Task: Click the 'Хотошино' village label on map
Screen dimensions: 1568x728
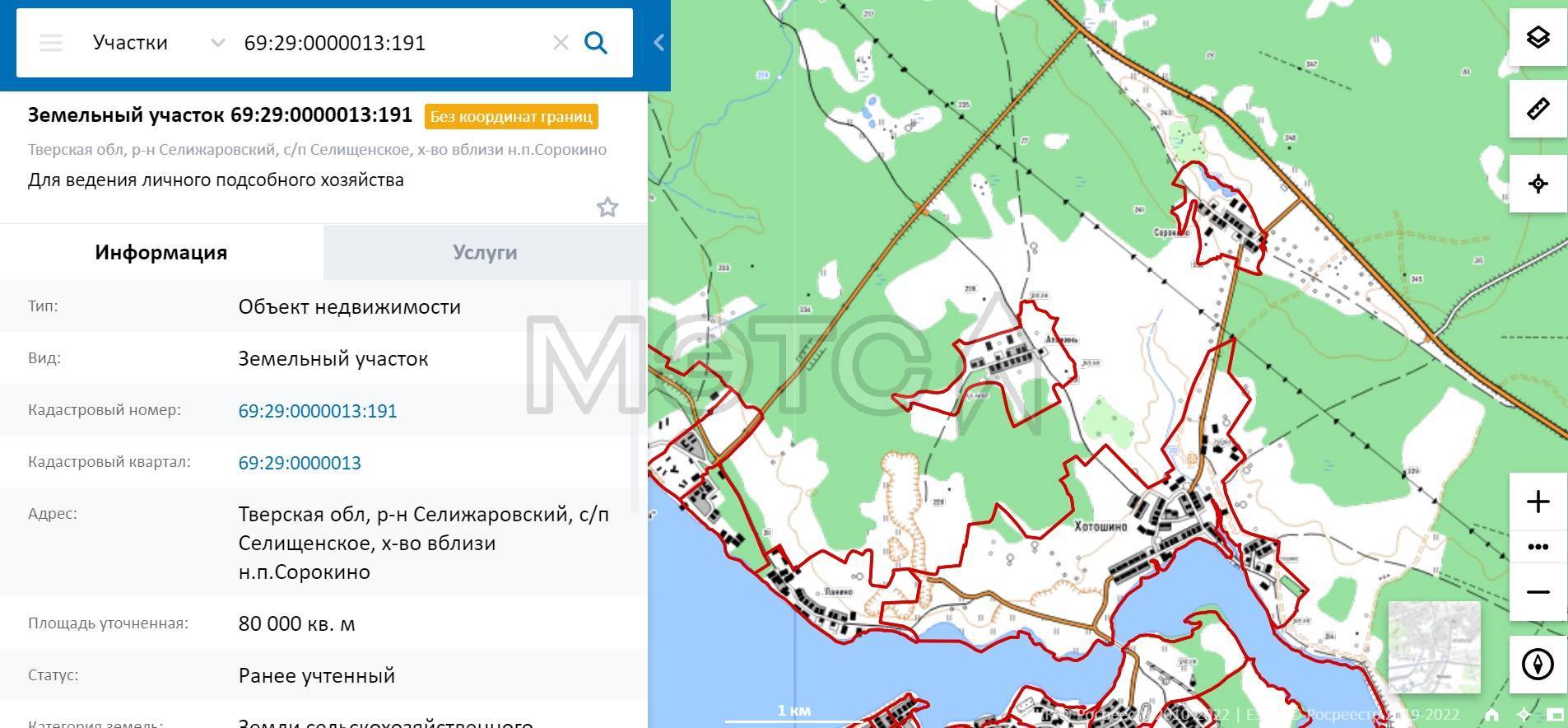Action: (x=1100, y=526)
